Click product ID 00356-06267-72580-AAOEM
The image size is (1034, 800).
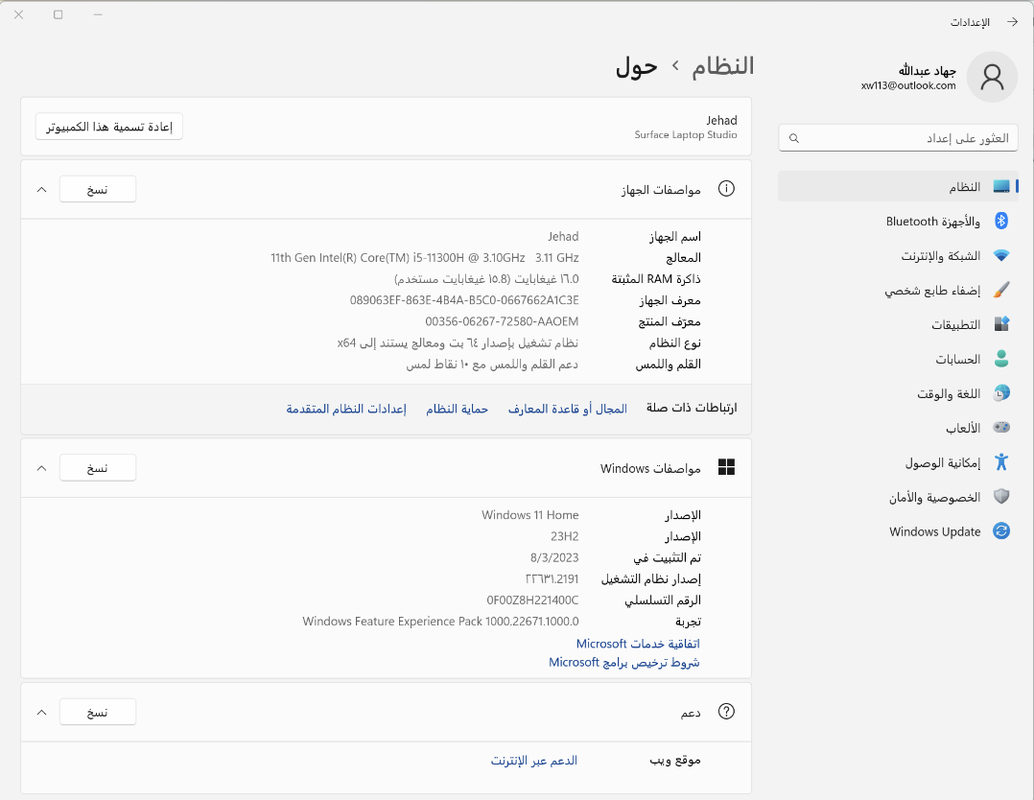(502, 322)
